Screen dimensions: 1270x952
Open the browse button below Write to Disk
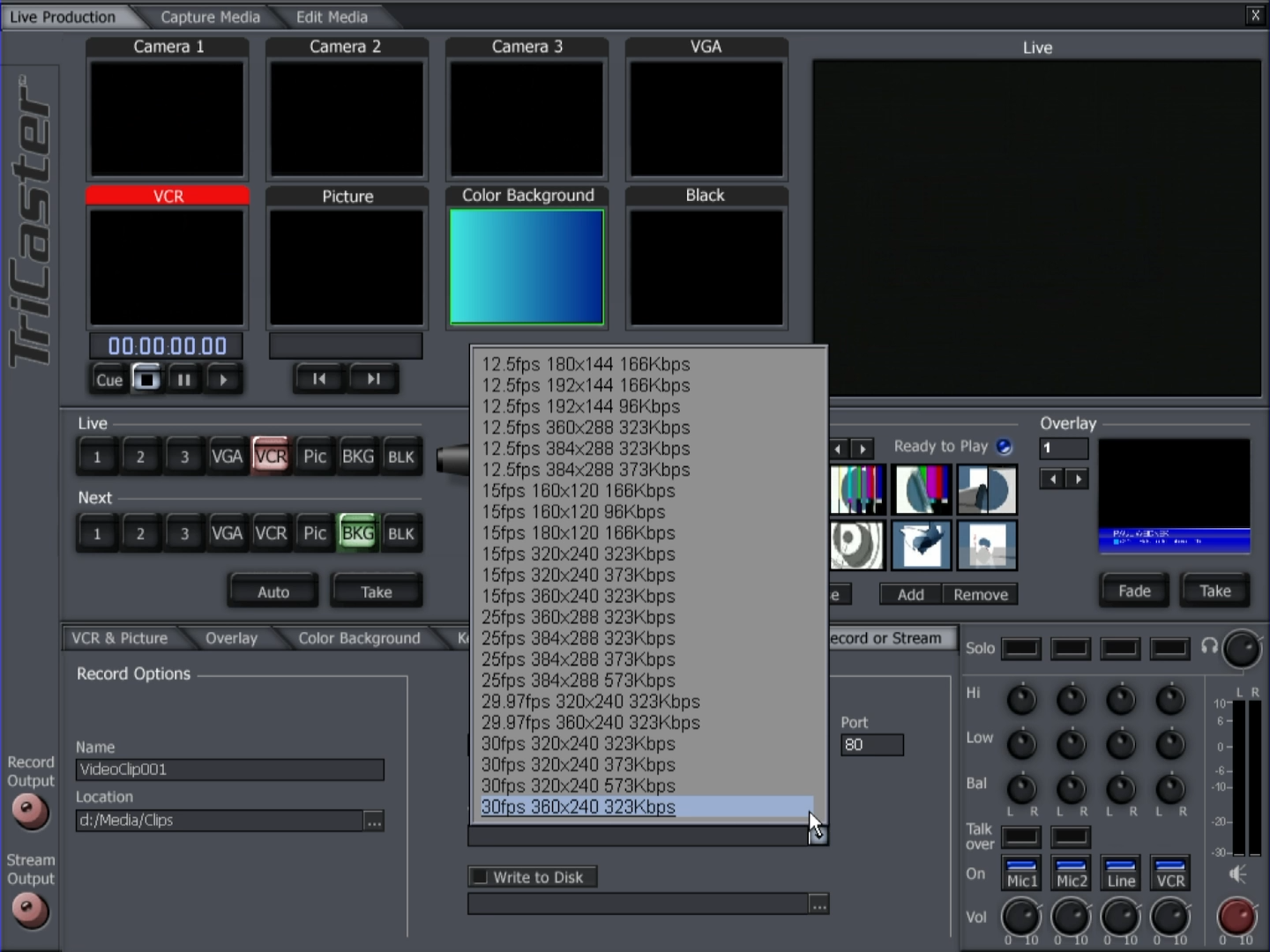[x=818, y=904]
